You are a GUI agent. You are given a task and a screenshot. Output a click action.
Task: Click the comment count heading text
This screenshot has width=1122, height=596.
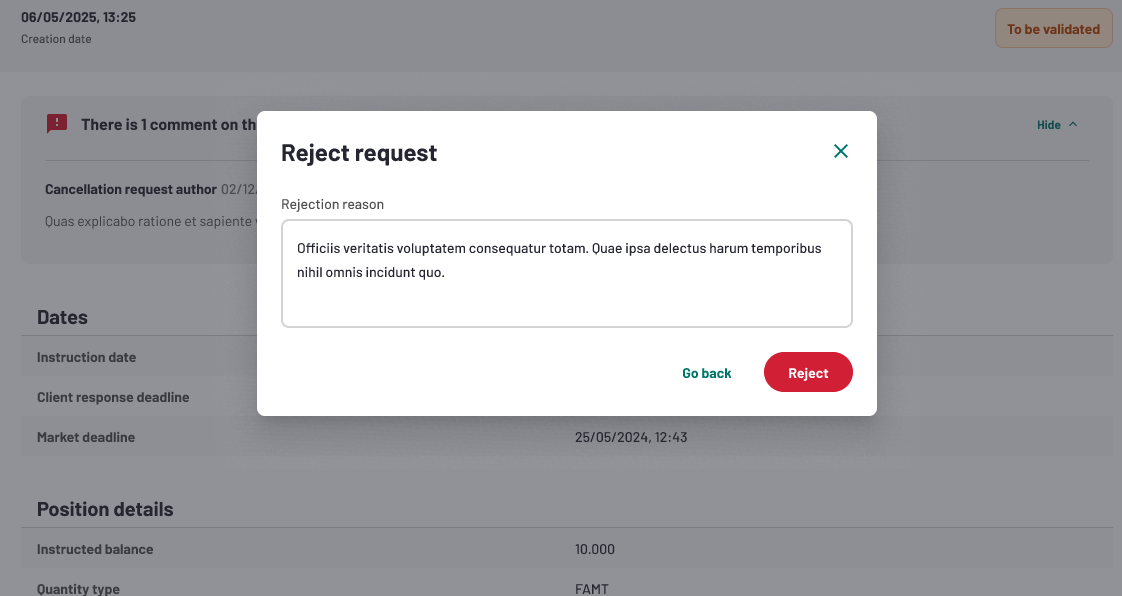pos(168,124)
